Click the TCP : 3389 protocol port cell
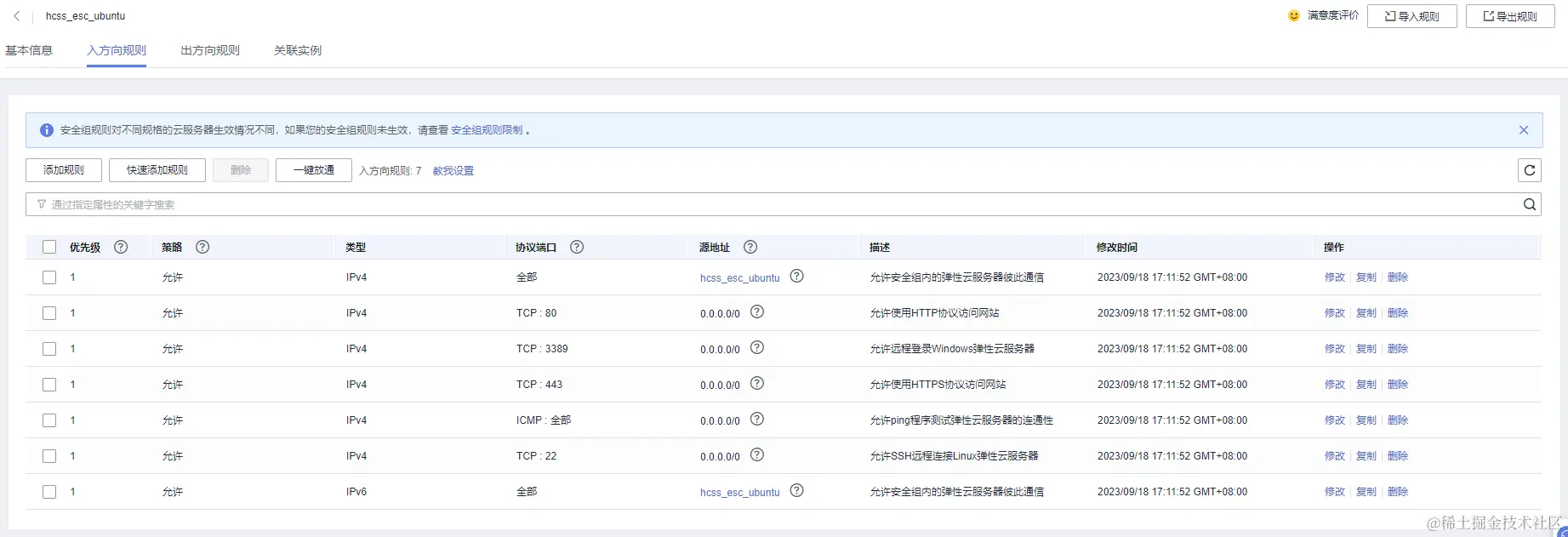Screen dimensions: 1568x537 (x=542, y=349)
